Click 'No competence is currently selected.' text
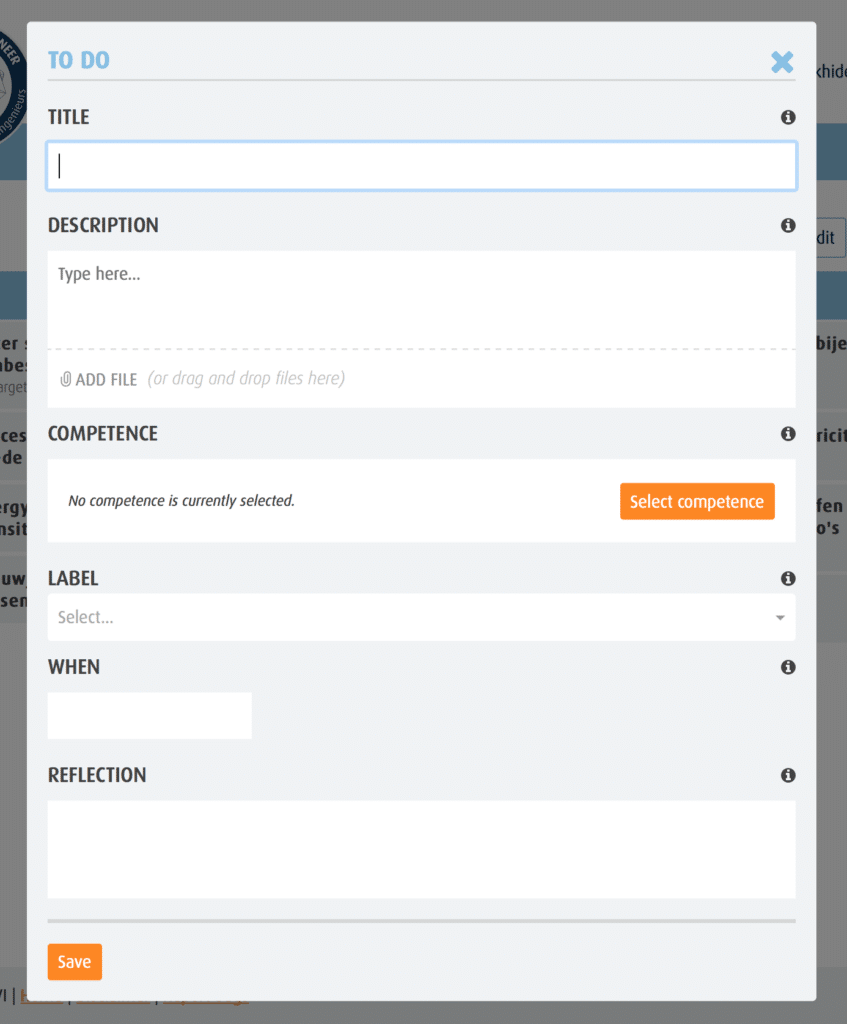Screen dimensions: 847x1024 (x=182, y=501)
